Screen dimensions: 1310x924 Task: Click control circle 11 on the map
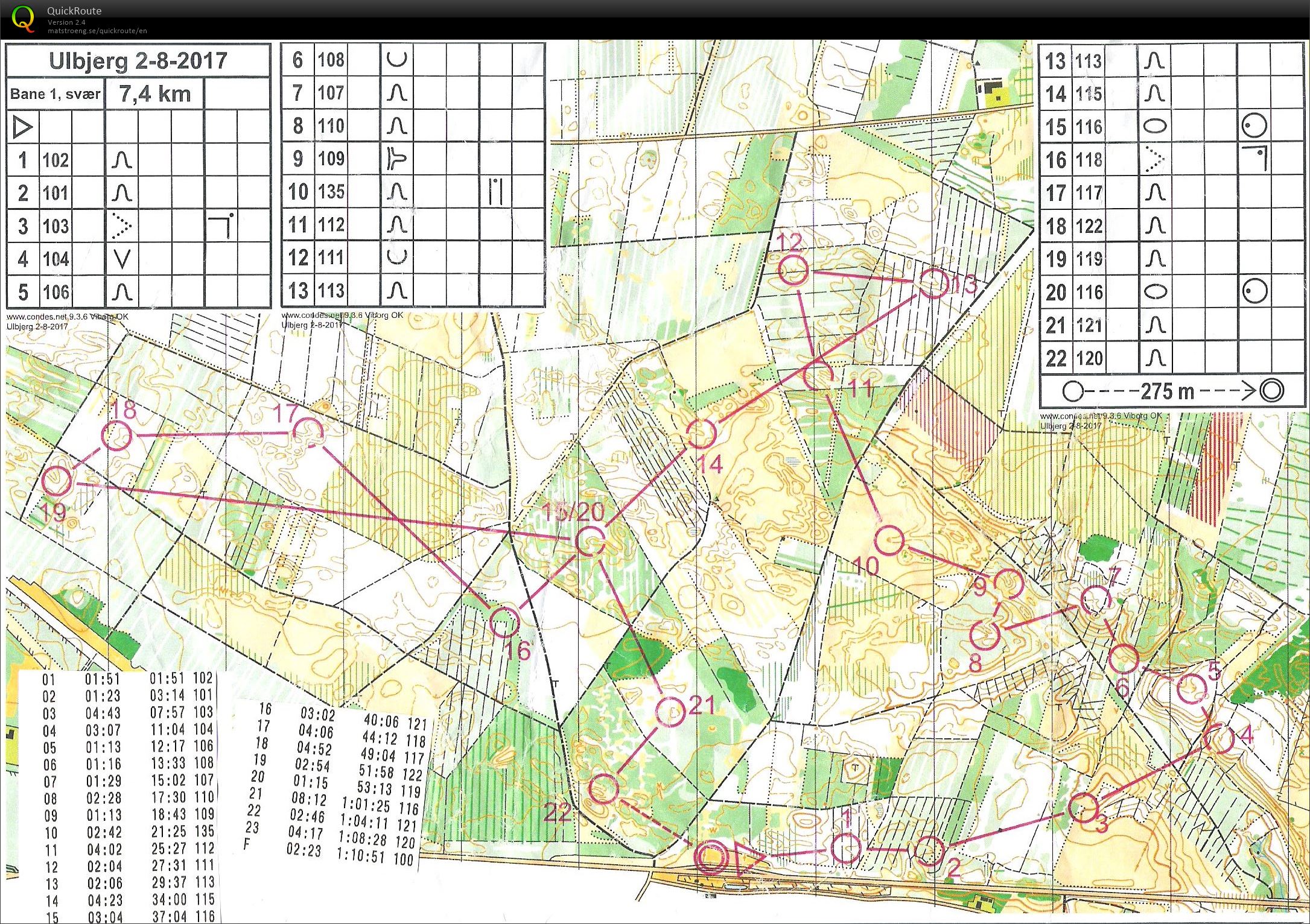(x=819, y=376)
